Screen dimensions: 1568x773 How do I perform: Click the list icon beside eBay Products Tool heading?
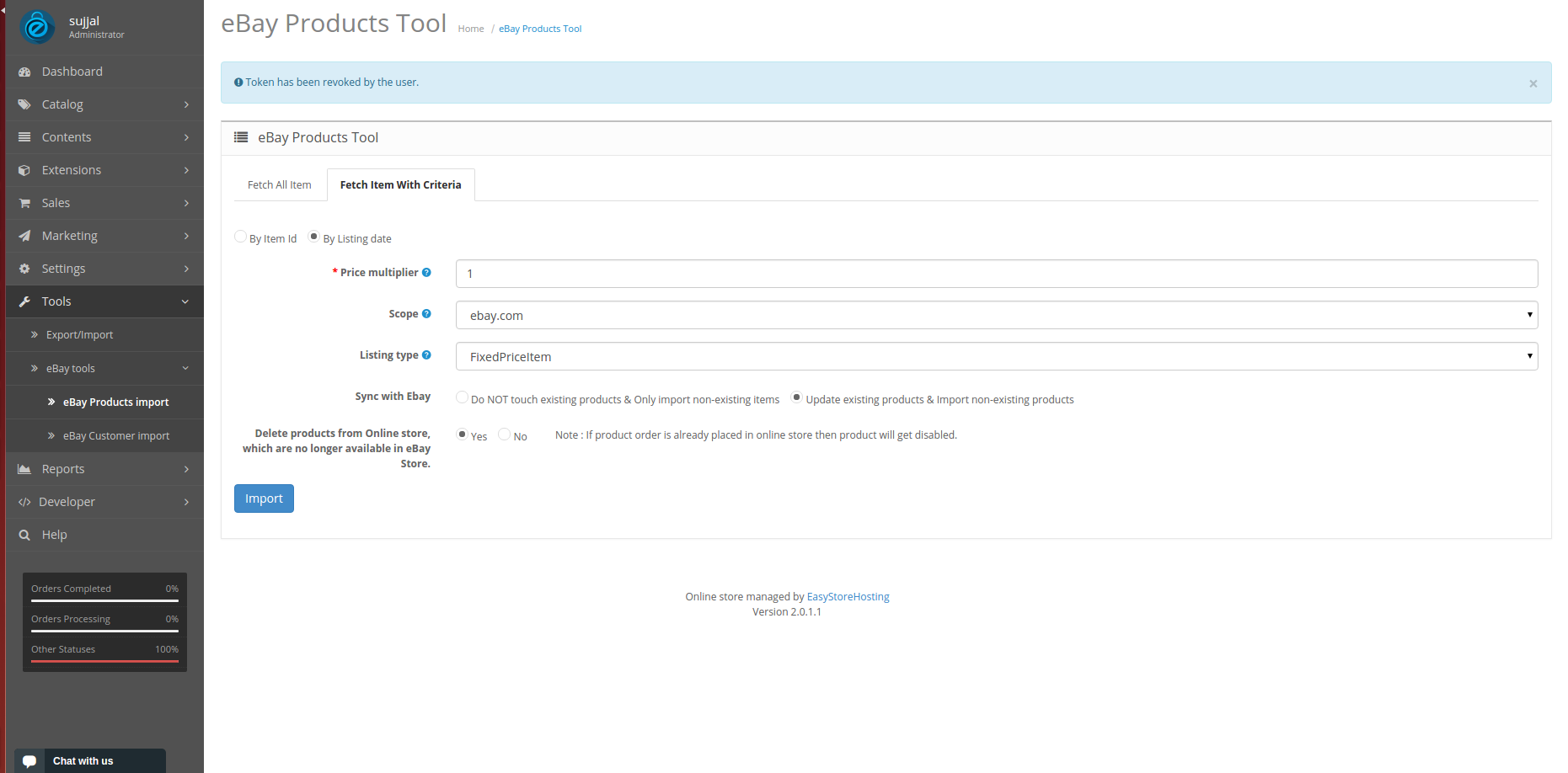241,137
